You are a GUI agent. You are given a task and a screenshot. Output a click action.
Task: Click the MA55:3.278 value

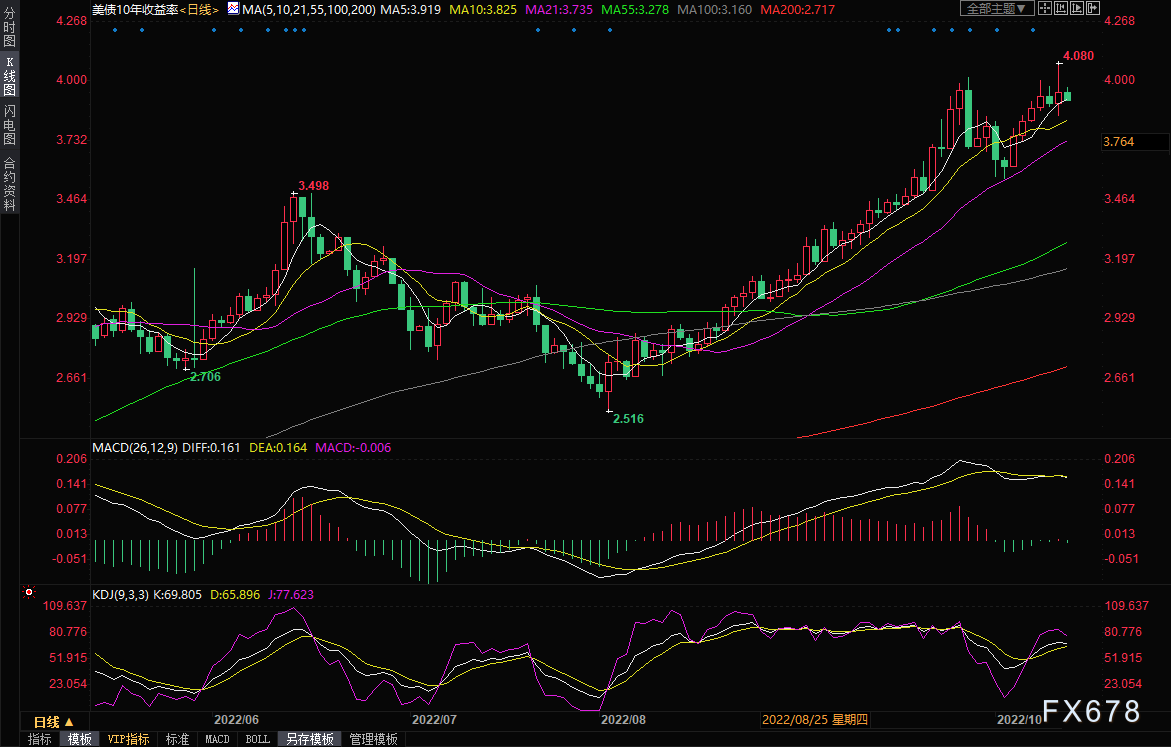point(635,10)
